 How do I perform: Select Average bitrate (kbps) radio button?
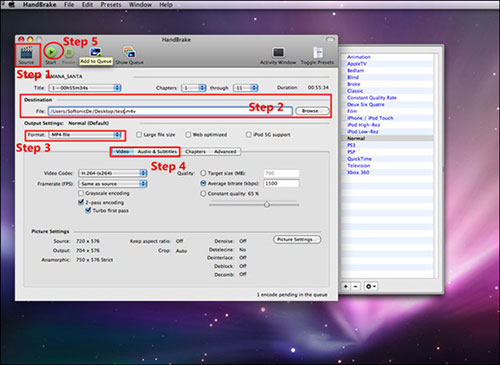tap(203, 183)
